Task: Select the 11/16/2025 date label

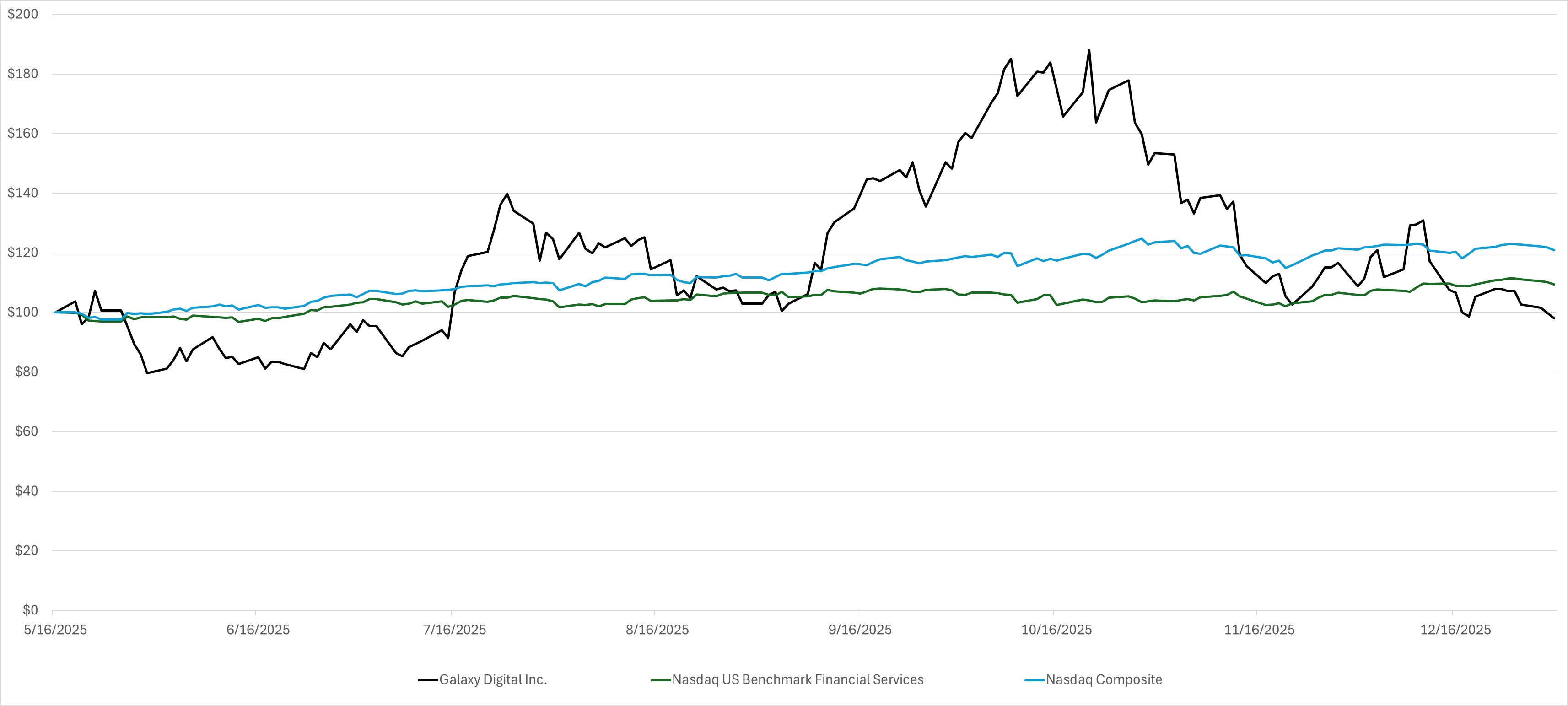Action: [1260, 630]
